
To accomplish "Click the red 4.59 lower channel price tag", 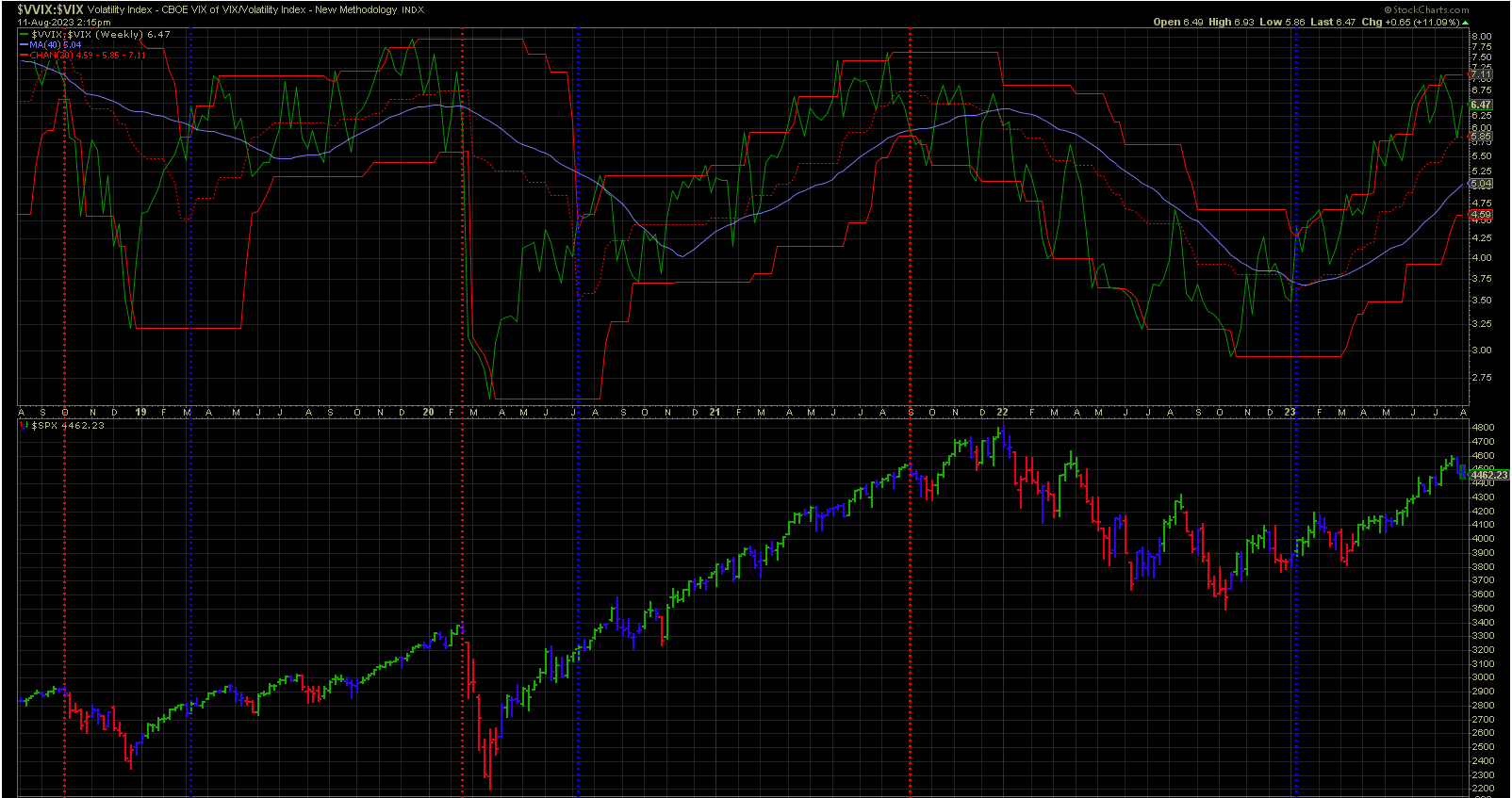I will [x=1481, y=215].
